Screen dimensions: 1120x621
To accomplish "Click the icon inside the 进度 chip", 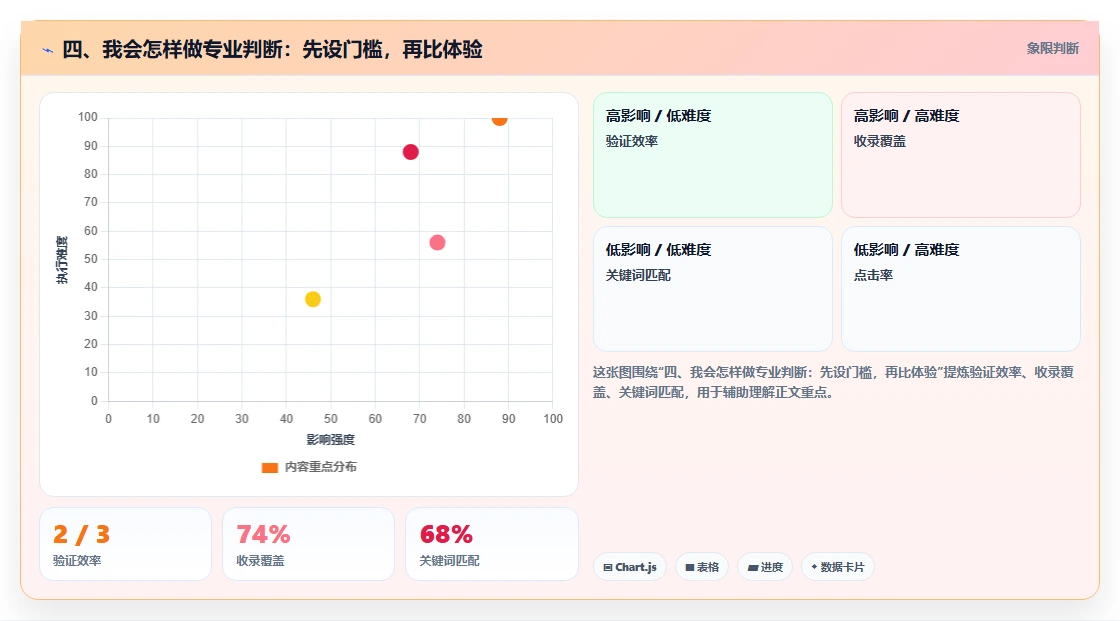I will tap(753, 567).
